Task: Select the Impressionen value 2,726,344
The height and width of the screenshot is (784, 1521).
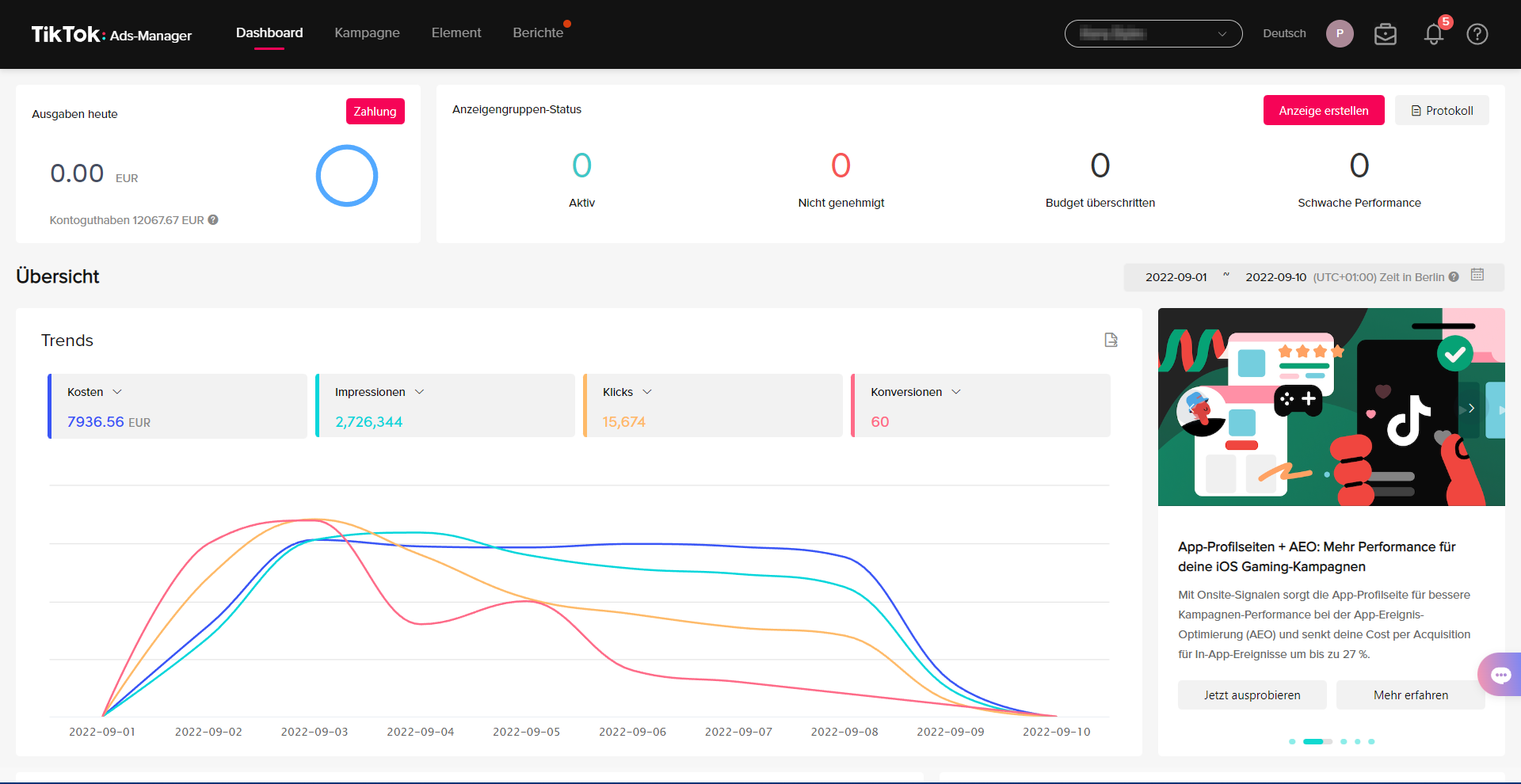Action: [369, 422]
